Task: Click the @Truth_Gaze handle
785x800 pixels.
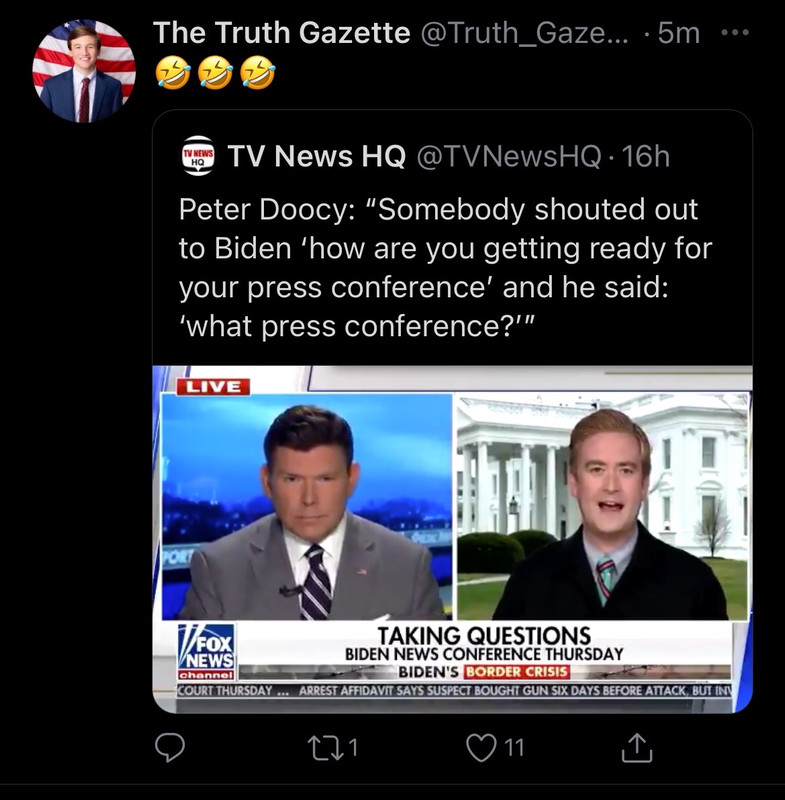Action: pos(524,33)
